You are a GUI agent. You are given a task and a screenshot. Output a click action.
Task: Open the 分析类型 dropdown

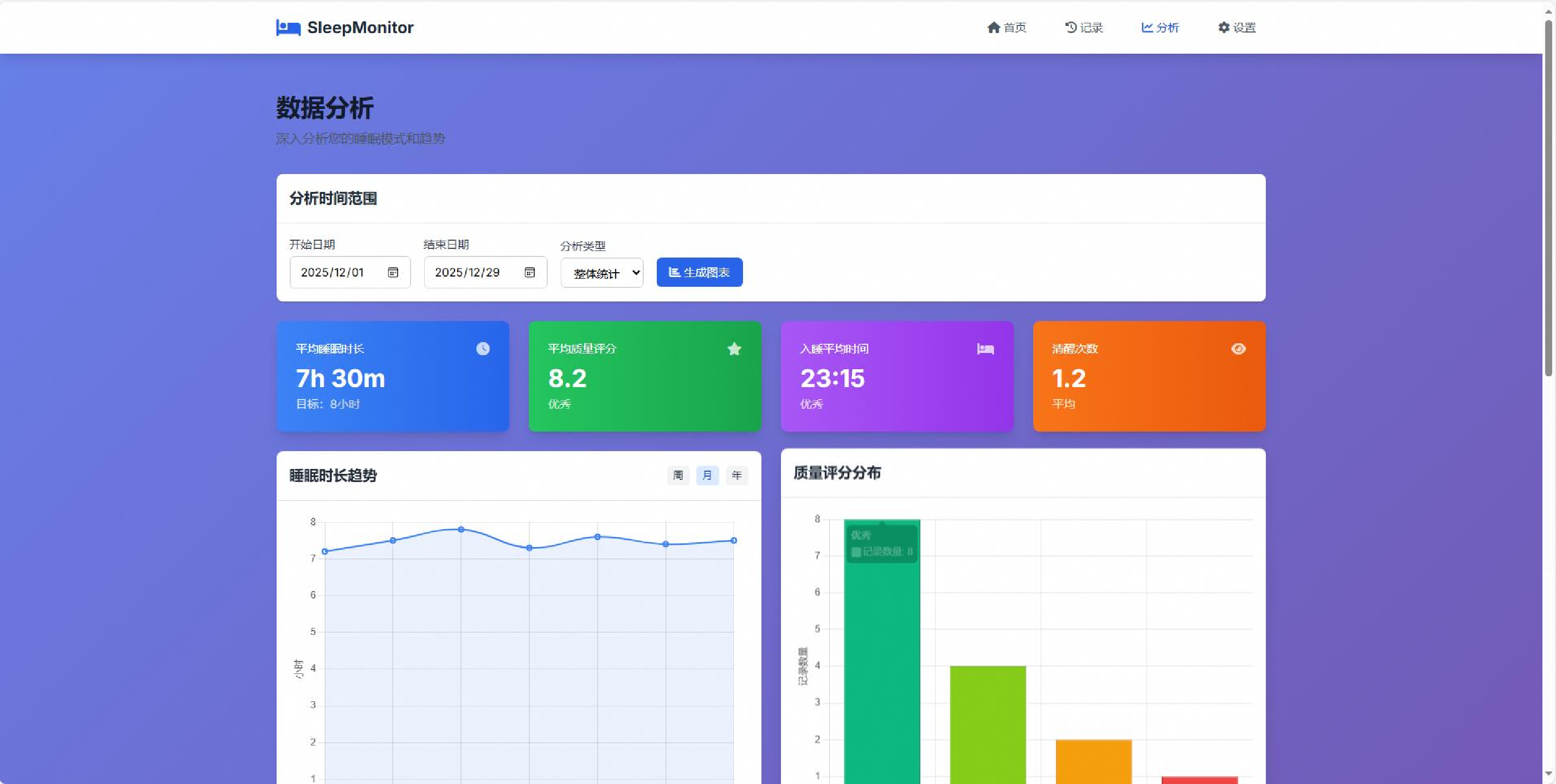601,273
